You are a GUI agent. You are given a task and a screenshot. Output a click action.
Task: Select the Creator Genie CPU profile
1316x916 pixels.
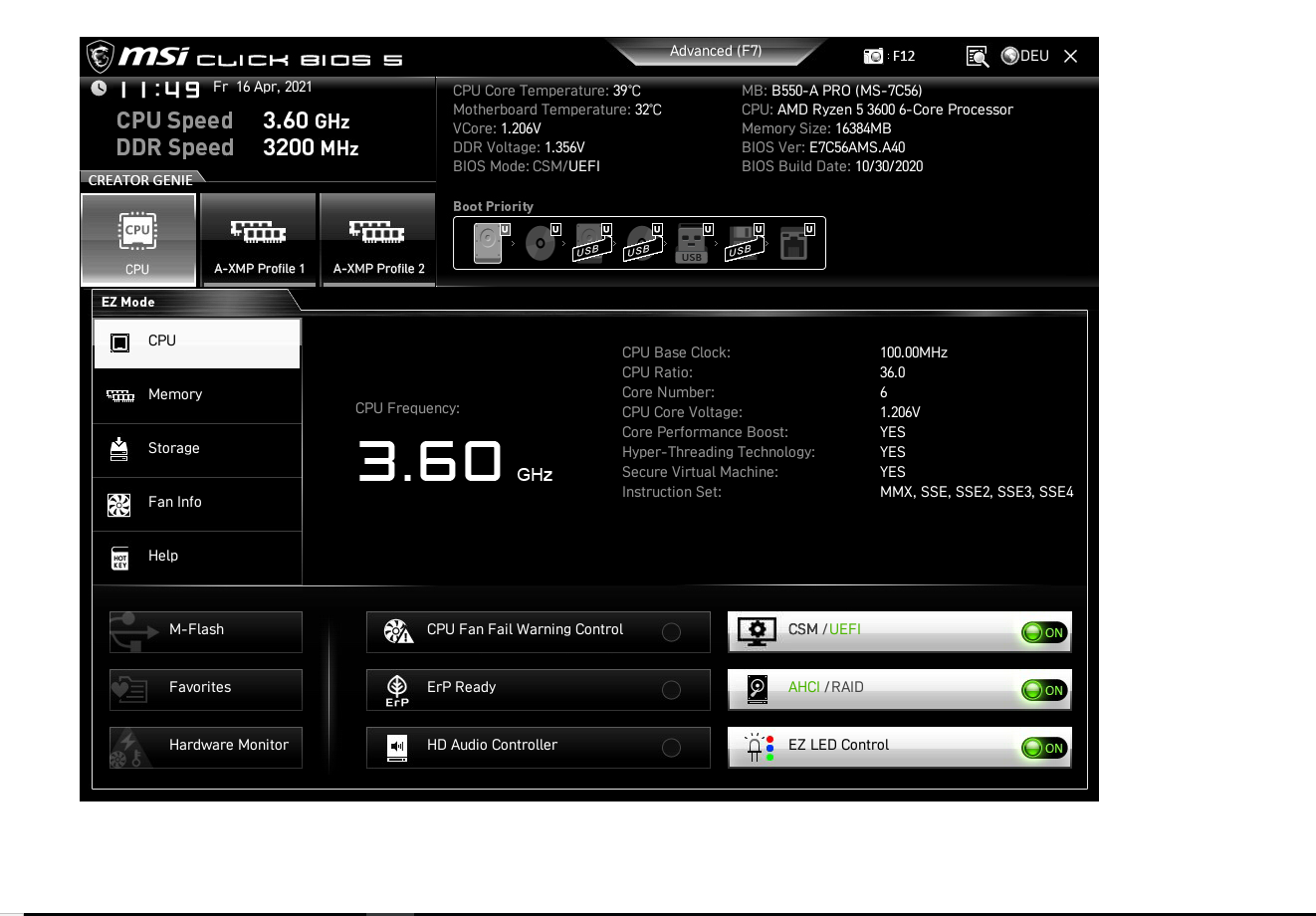click(x=138, y=240)
